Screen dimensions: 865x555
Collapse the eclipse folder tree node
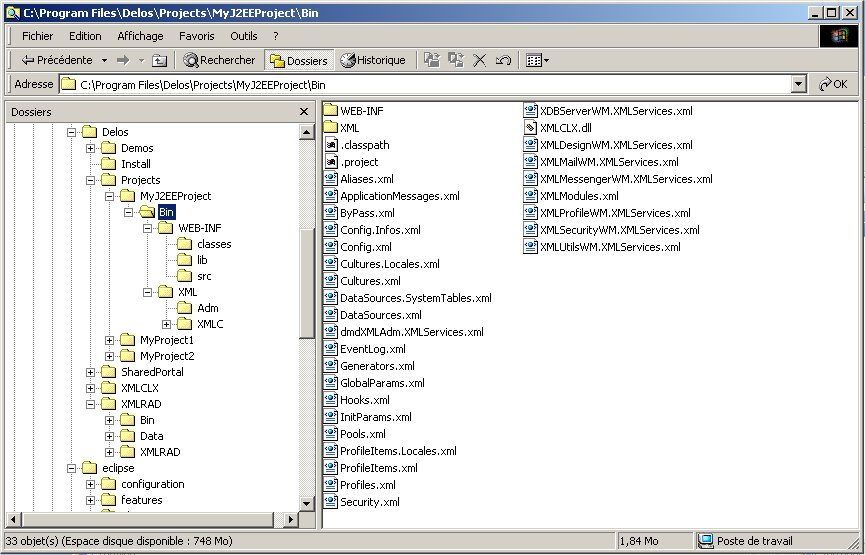click(71, 468)
